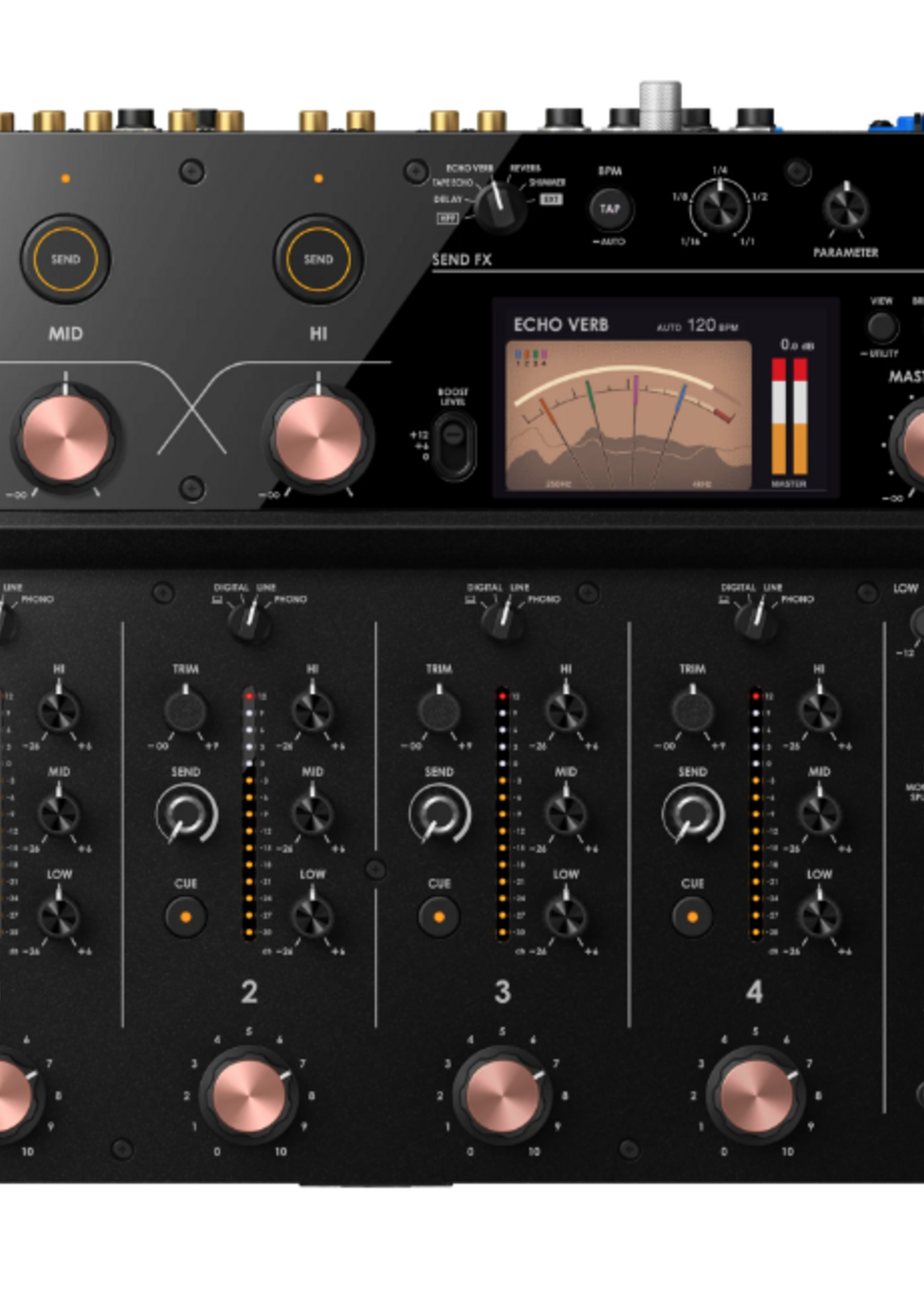
Task: Click the channel number 2 label
Action: coord(249,992)
